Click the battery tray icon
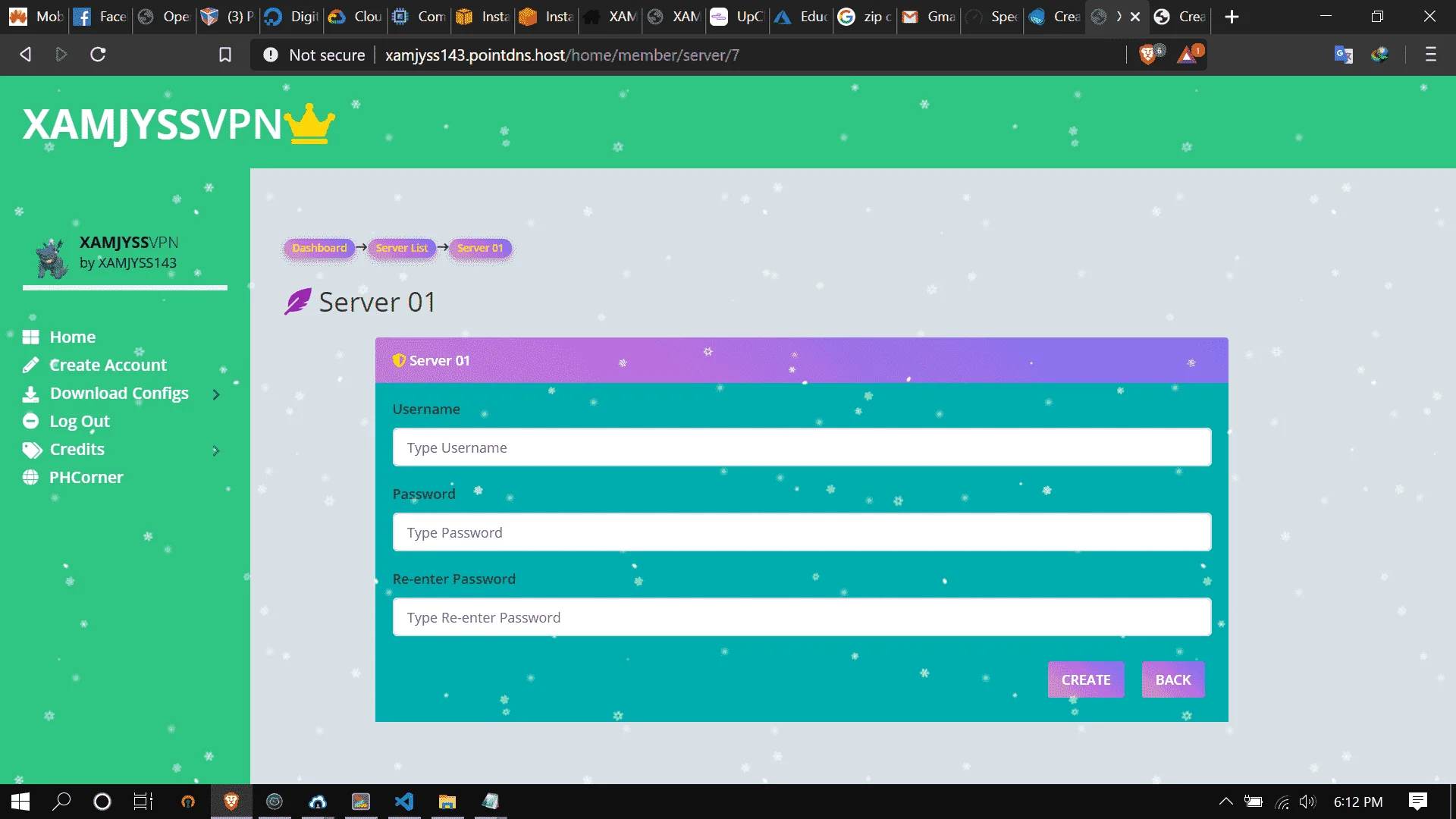This screenshot has height=819, width=1456. pyautogui.click(x=1253, y=802)
